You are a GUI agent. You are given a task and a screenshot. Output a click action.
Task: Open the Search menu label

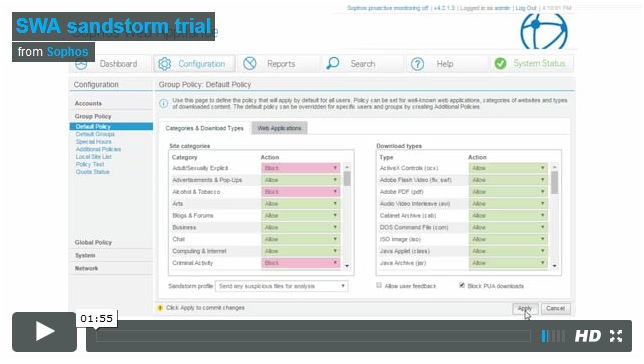point(363,64)
